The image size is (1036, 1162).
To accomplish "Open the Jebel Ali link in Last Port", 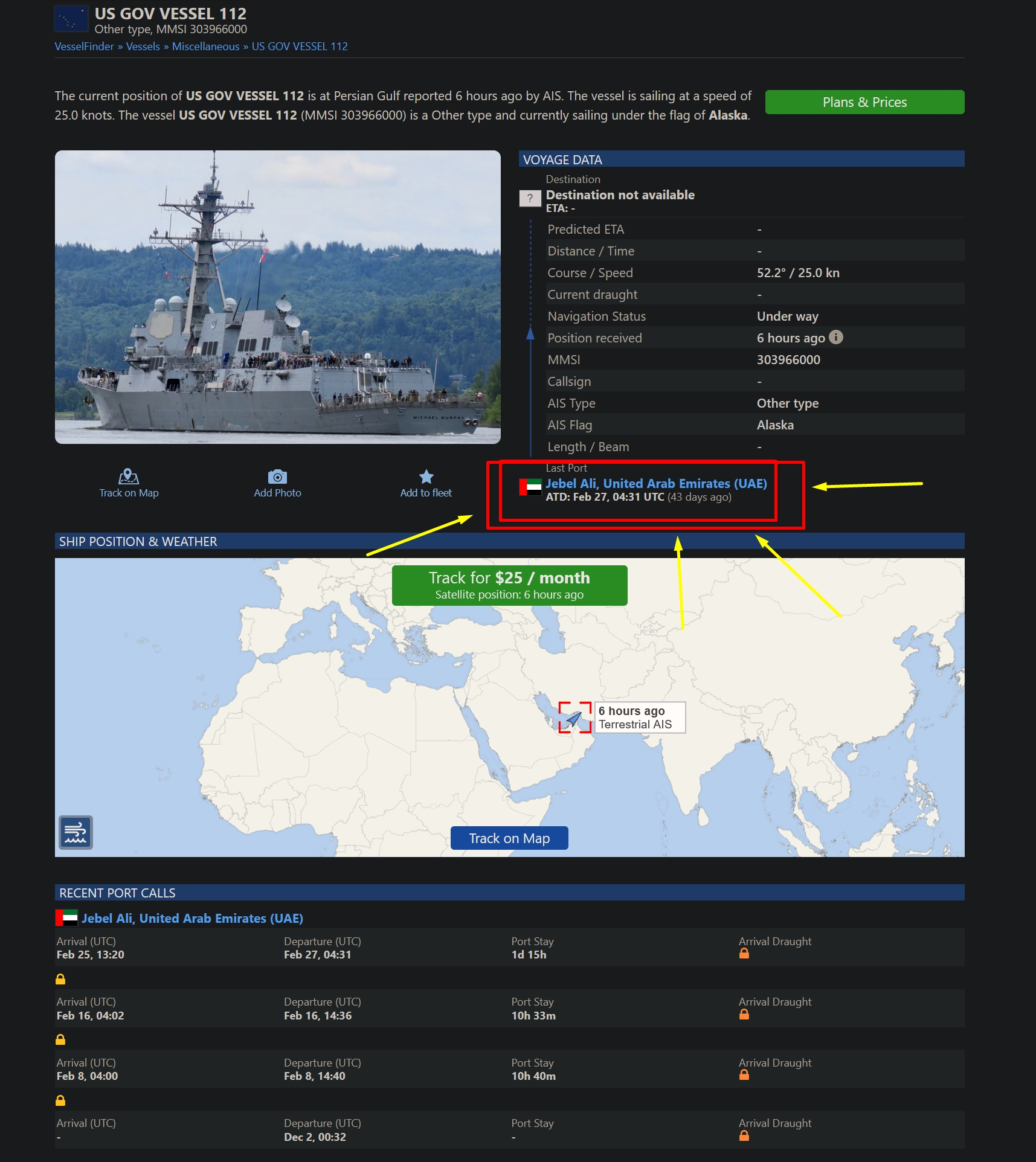I will pyautogui.click(x=656, y=483).
